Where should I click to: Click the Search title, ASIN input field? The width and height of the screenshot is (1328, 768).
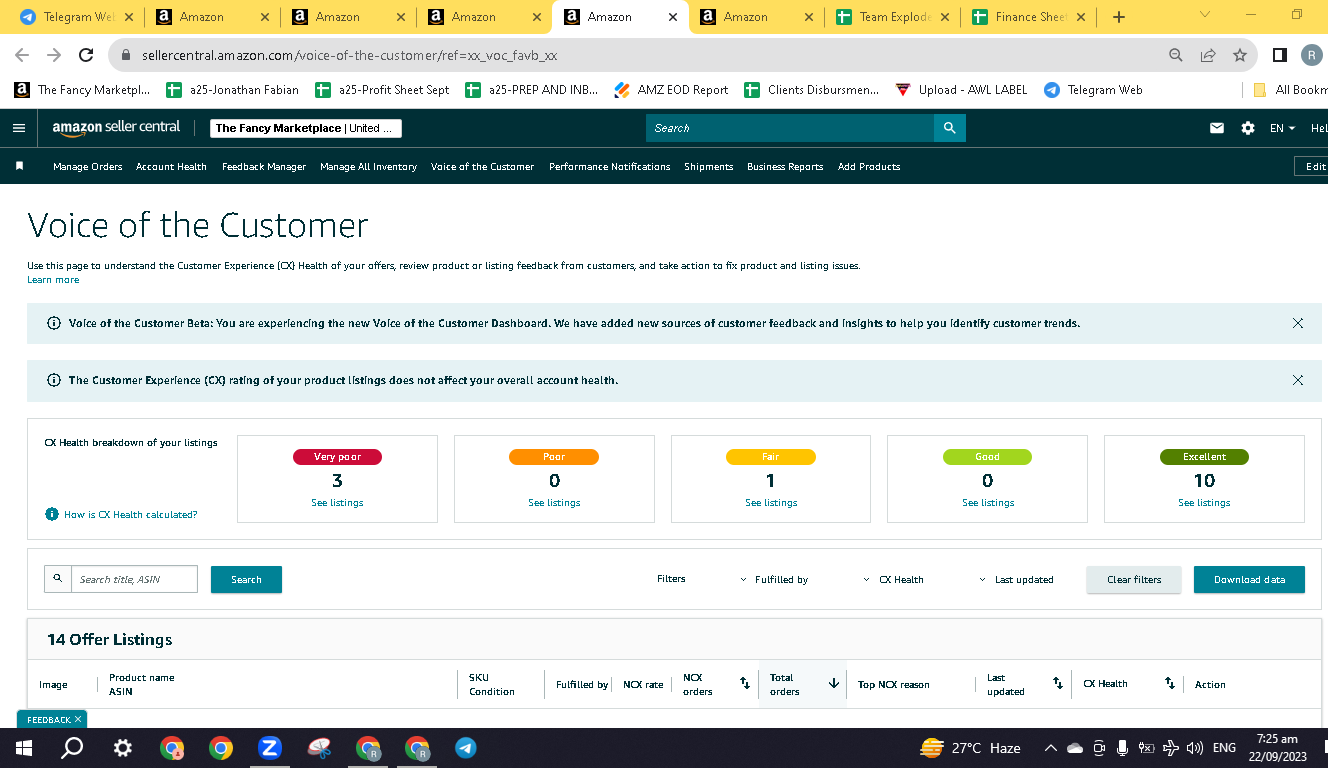click(134, 579)
